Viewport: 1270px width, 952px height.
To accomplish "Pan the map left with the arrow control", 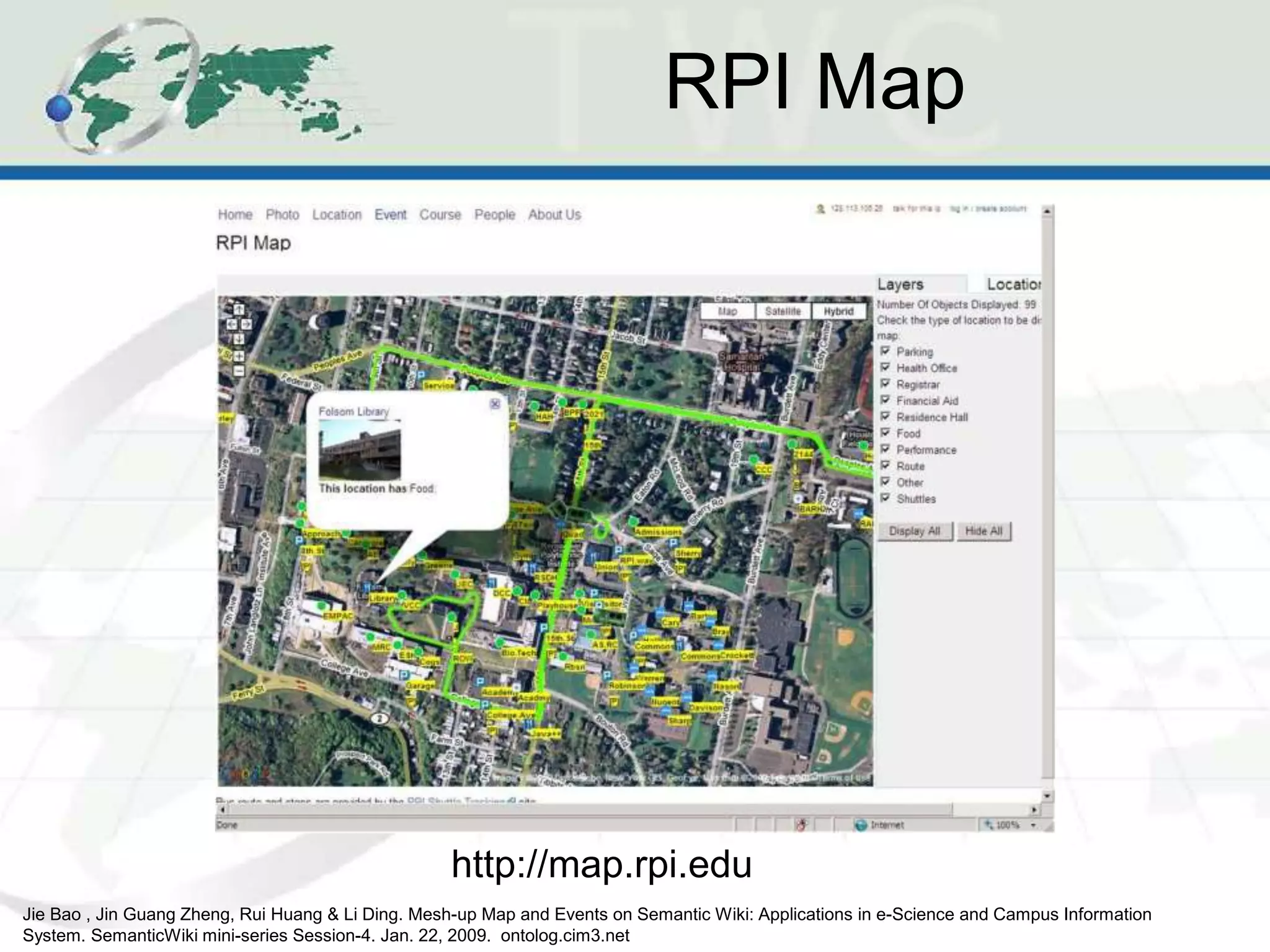I will tap(232, 324).
